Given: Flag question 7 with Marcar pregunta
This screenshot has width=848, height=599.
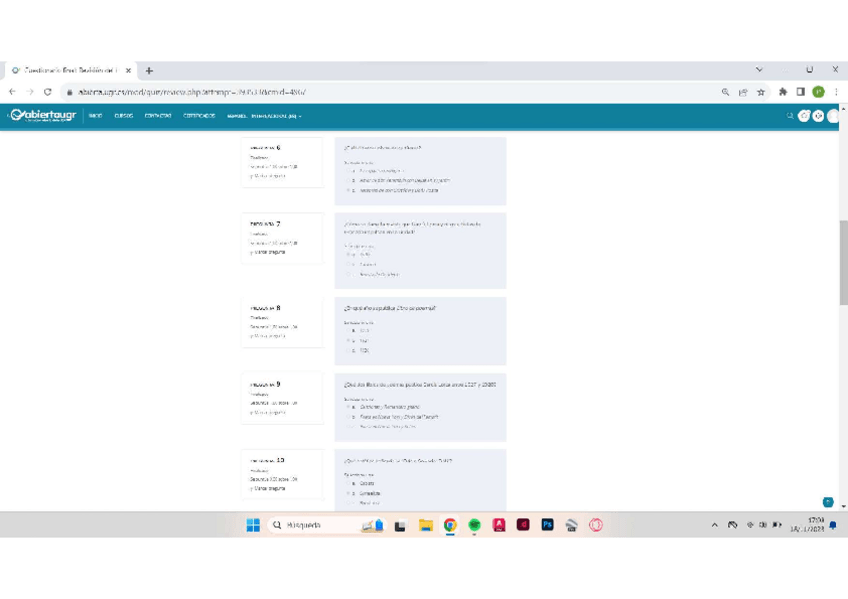Looking at the screenshot, I should pyautogui.click(x=268, y=252).
